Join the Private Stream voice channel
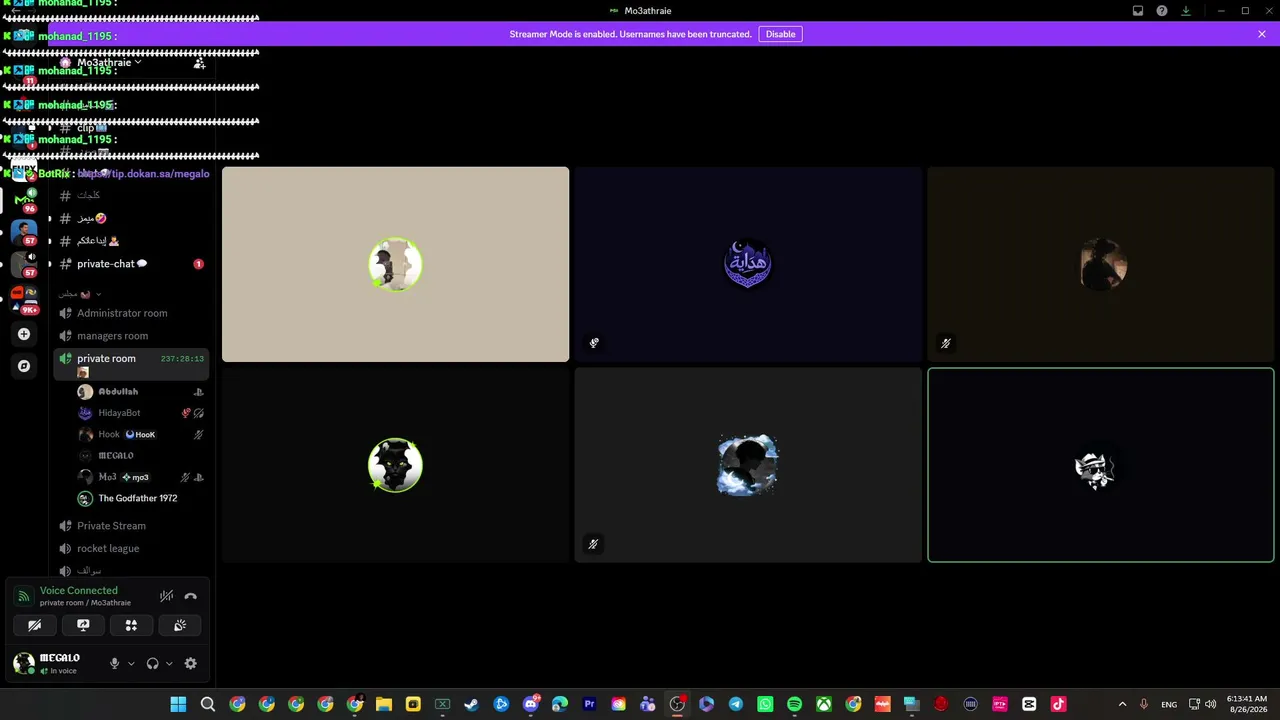 (131, 526)
